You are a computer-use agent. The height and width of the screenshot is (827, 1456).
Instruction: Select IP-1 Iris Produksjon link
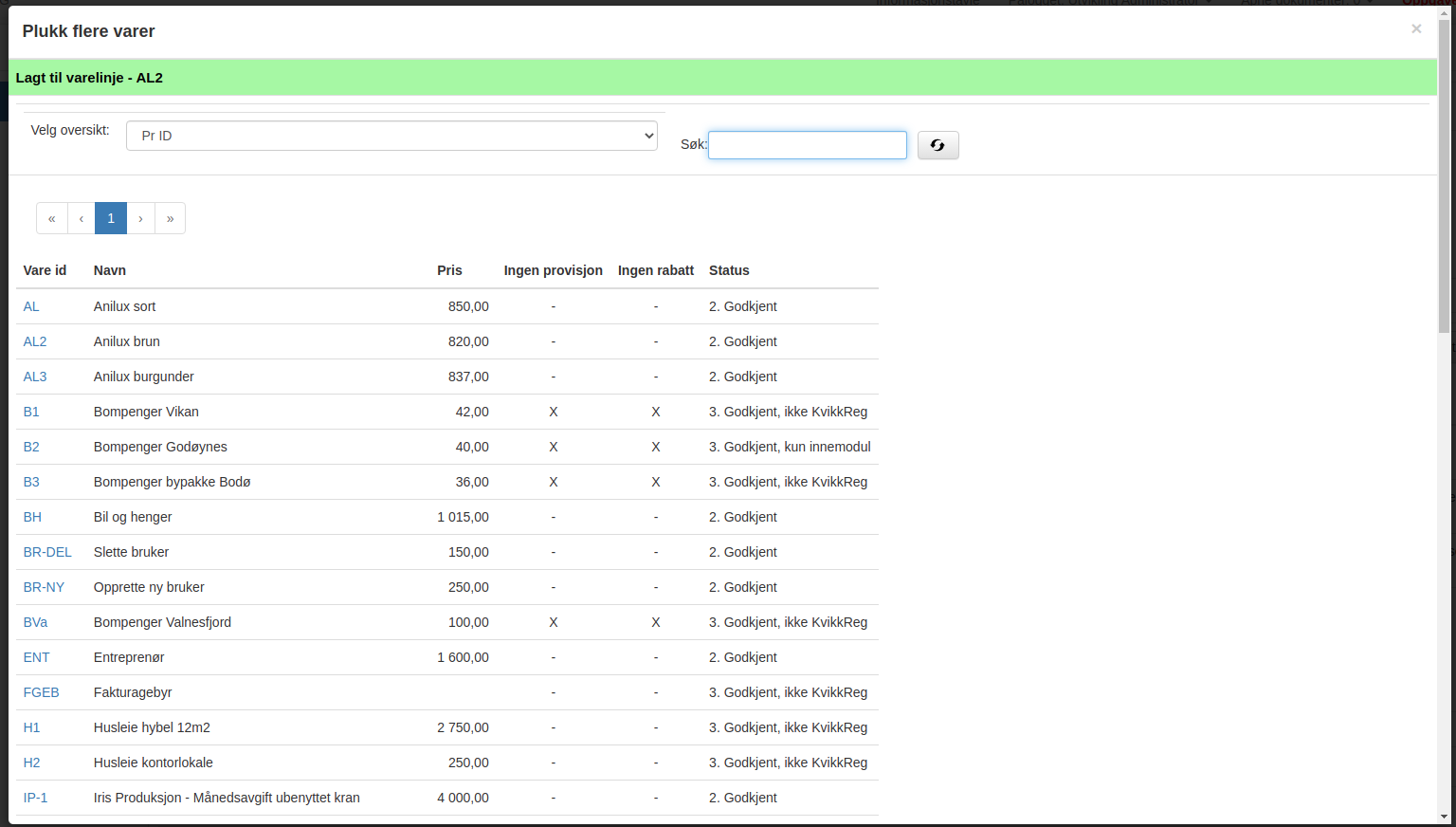point(35,798)
